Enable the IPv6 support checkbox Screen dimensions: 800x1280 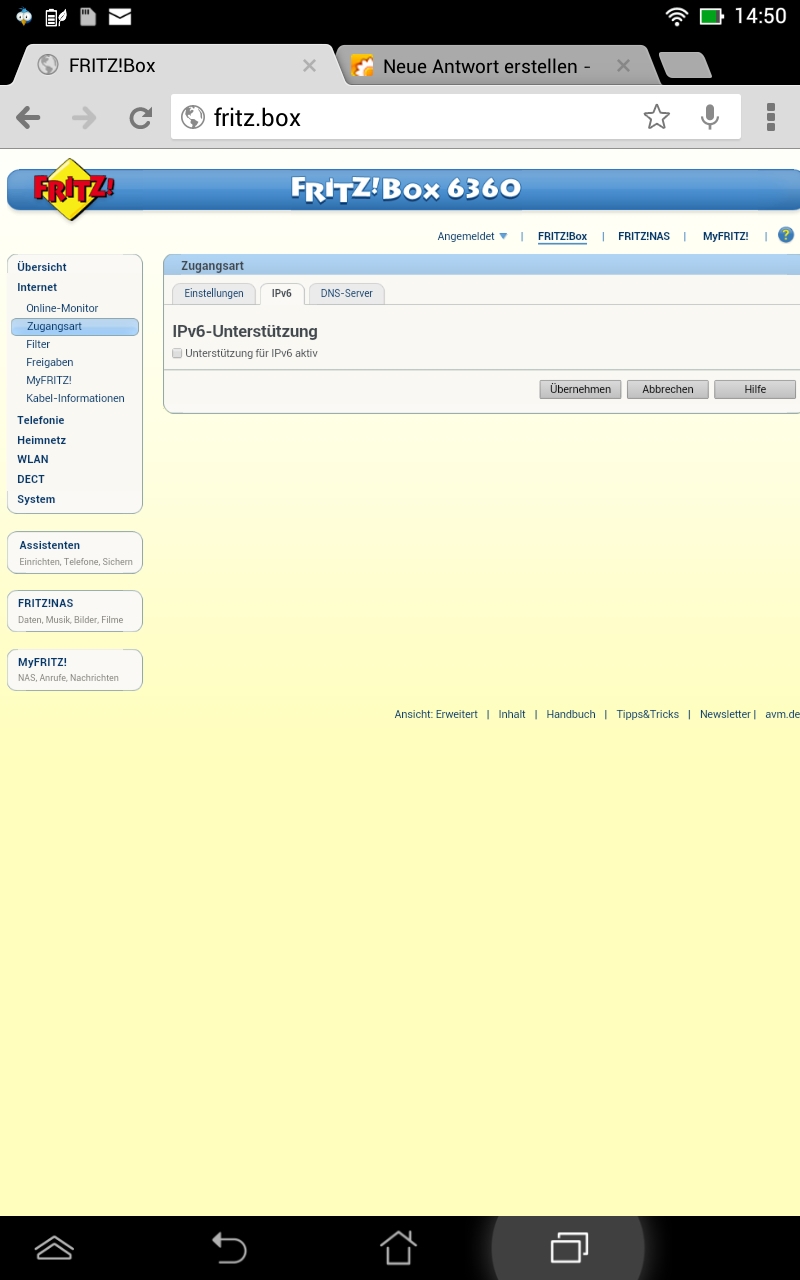coord(177,353)
